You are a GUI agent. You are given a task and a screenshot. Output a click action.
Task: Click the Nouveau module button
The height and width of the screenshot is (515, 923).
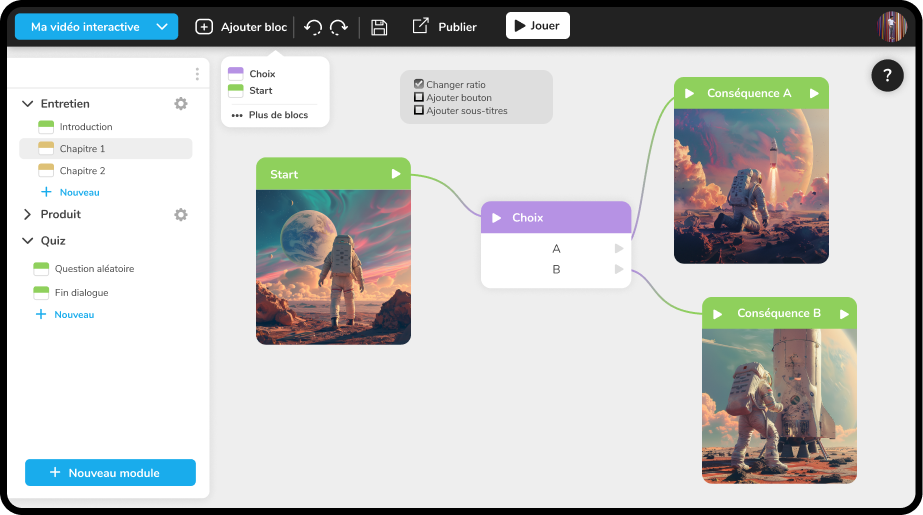click(x=110, y=473)
